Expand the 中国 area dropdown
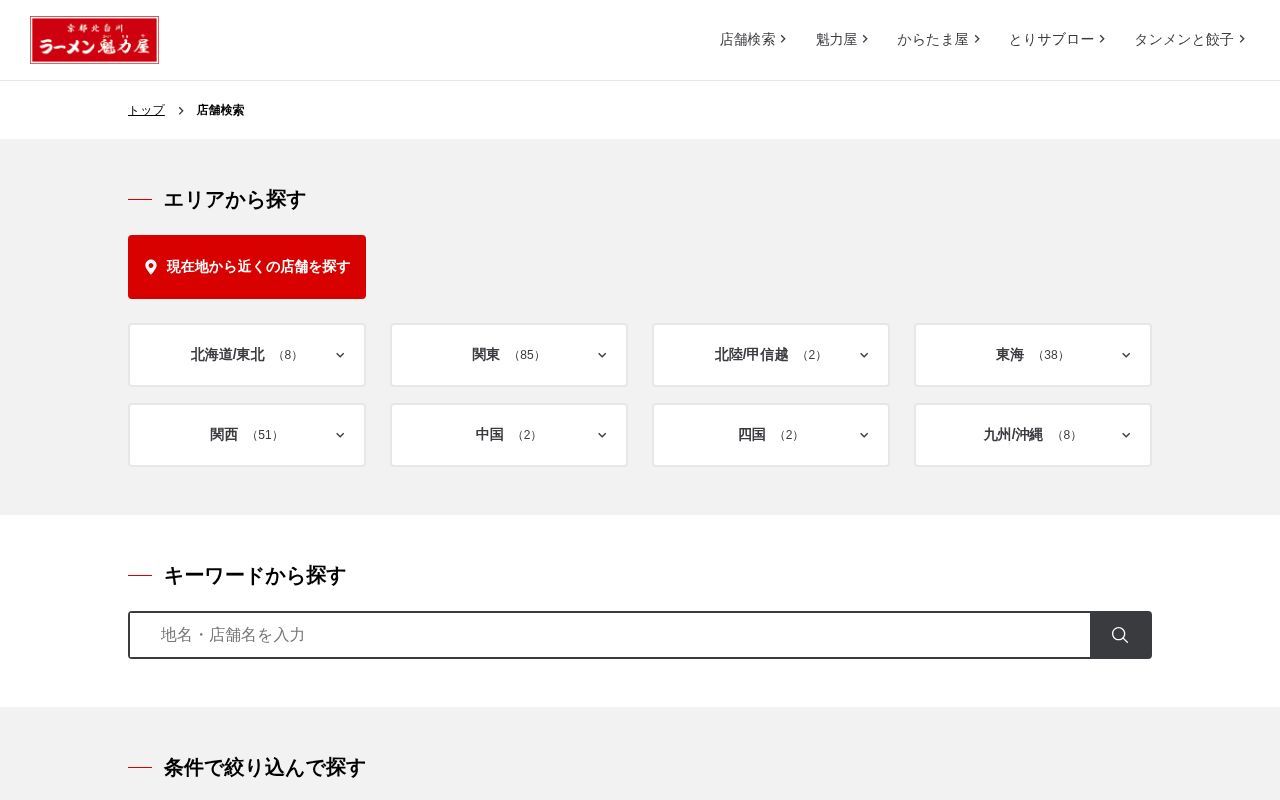Viewport: 1280px width, 800px height. (509, 435)
